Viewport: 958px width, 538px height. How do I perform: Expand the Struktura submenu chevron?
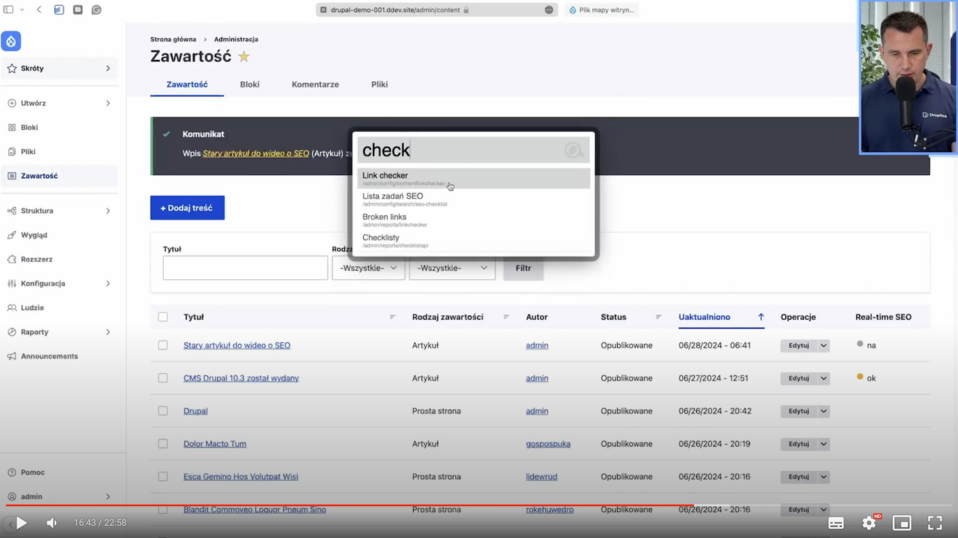[x=108, y=211]
